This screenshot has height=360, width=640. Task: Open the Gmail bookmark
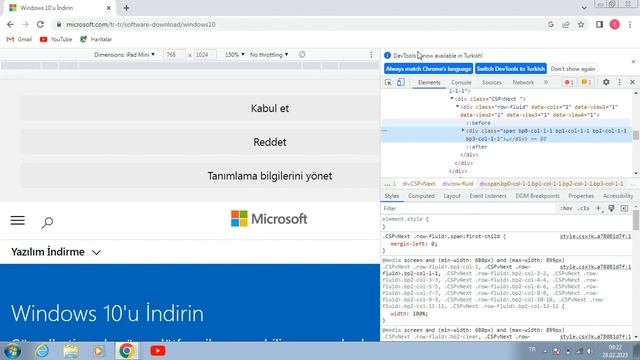coord(19,40)
